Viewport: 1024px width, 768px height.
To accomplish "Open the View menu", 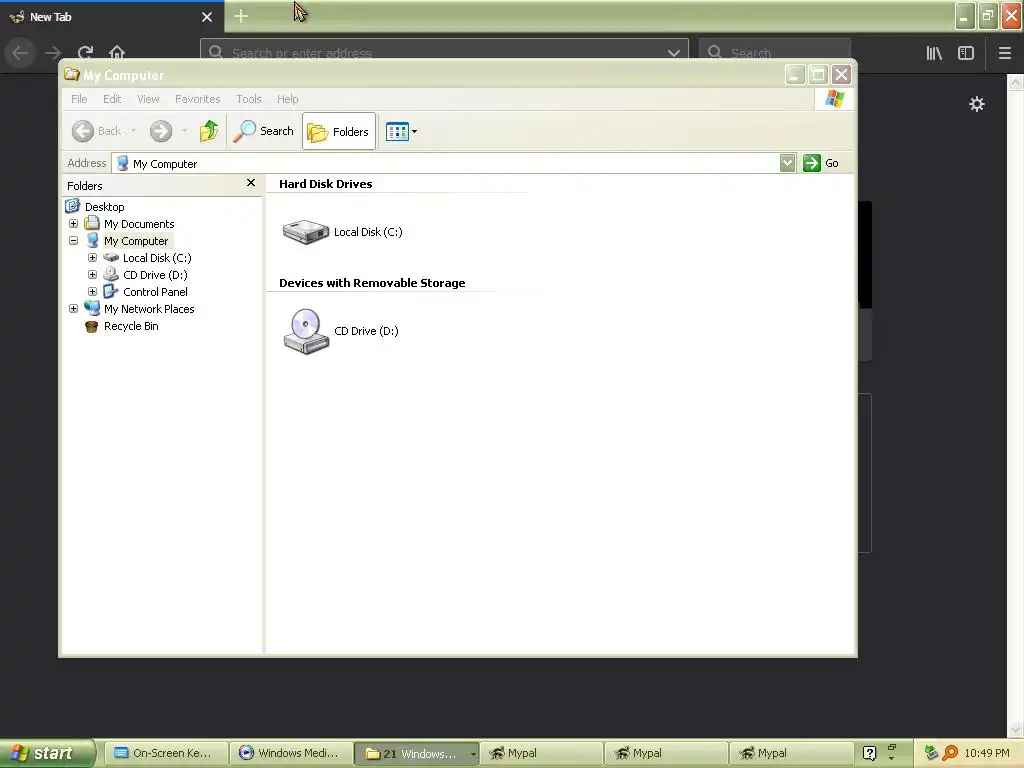I will [x=148, y=99].
